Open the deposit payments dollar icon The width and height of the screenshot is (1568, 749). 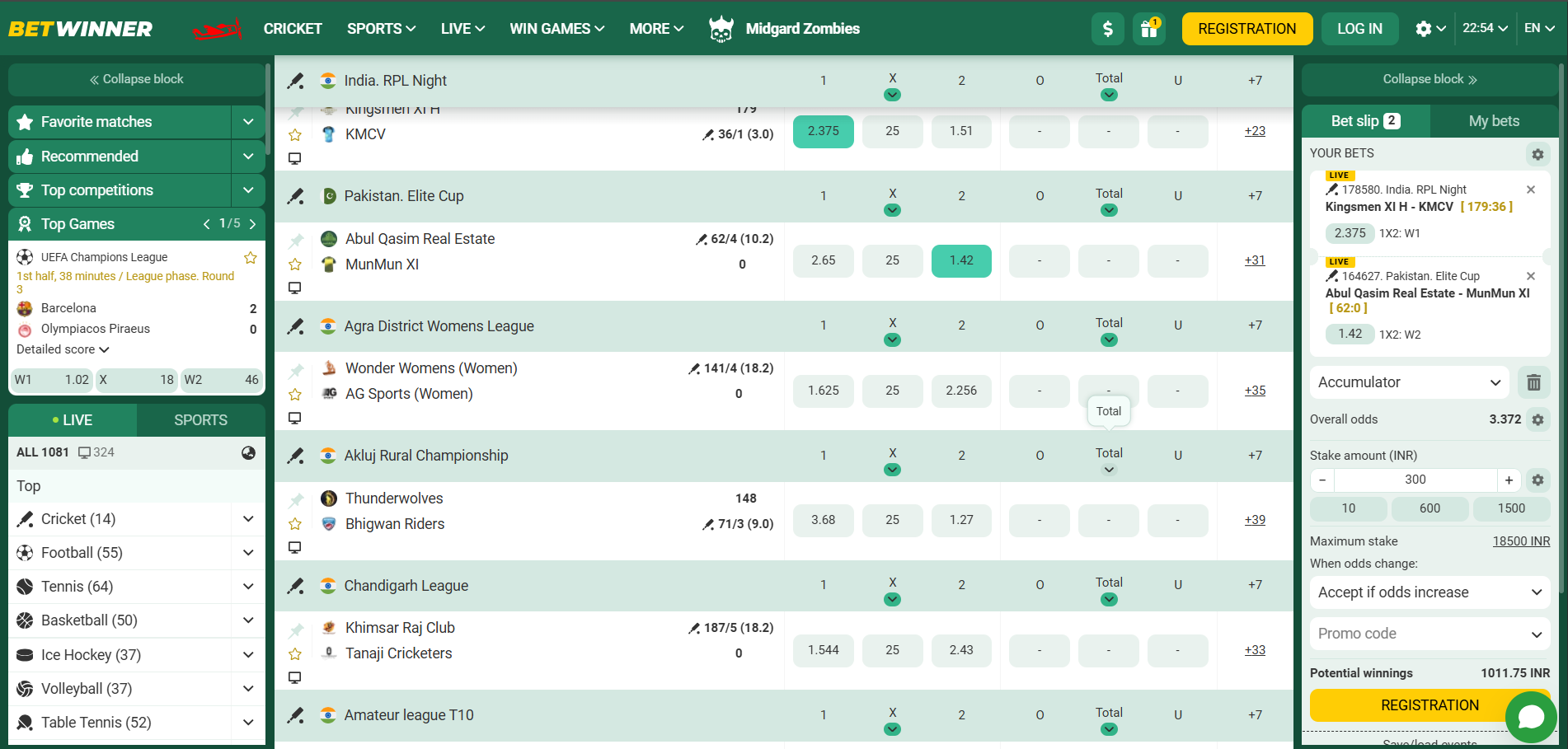click(x=1107, y=28)
